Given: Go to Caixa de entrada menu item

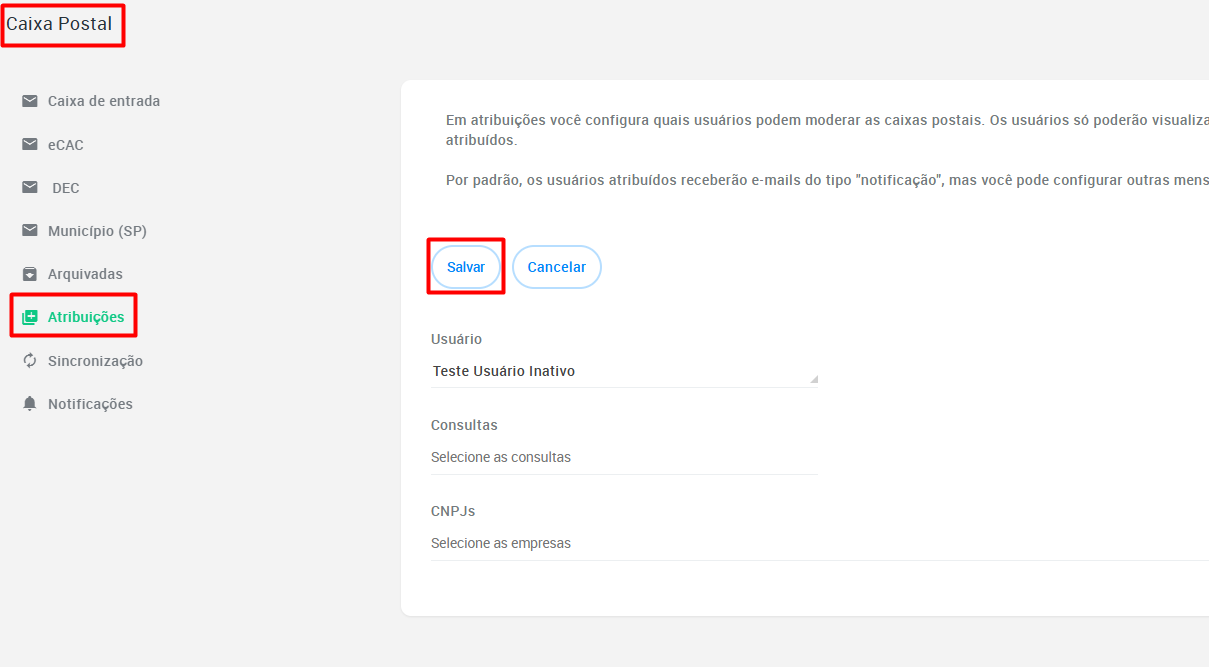Looking at the screenshot, I should click(x=104, y=101).
